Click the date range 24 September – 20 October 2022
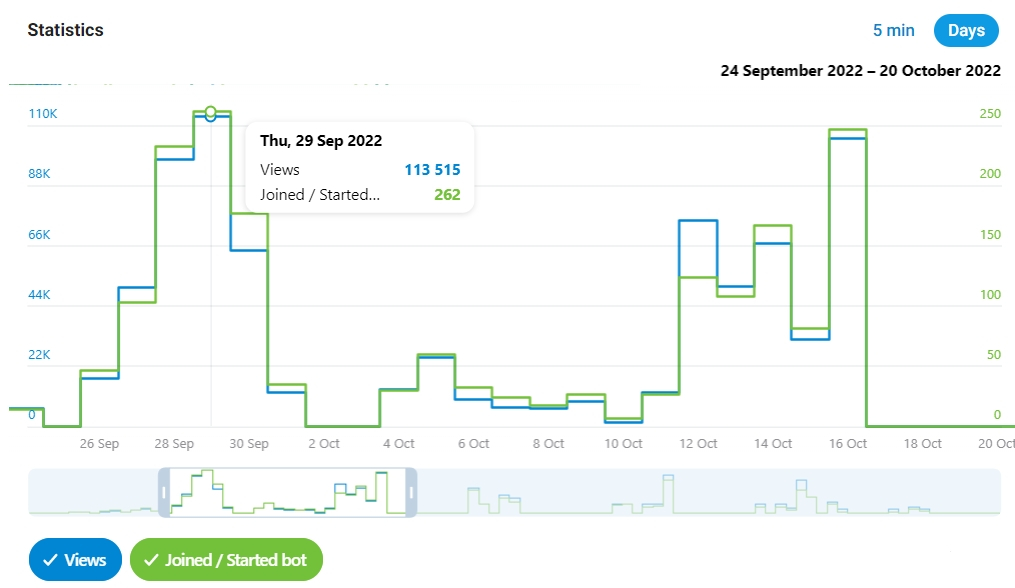This screenshot has width=1015, height=588. (860, 71)
